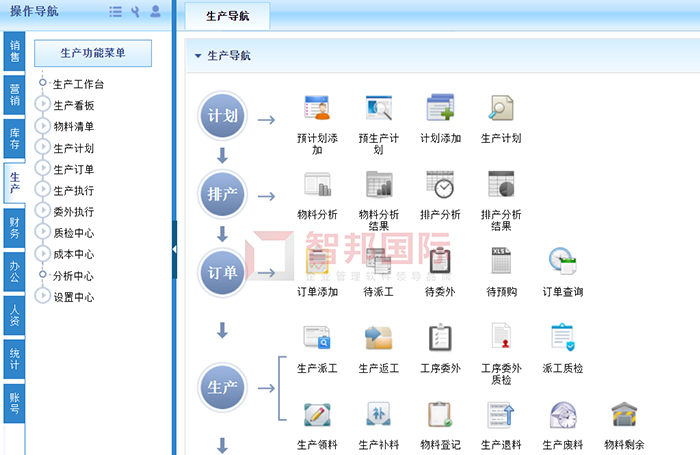Click the 生产功能菜单 button
Viewport: 700px width, 455px height.
click(92, 53)
